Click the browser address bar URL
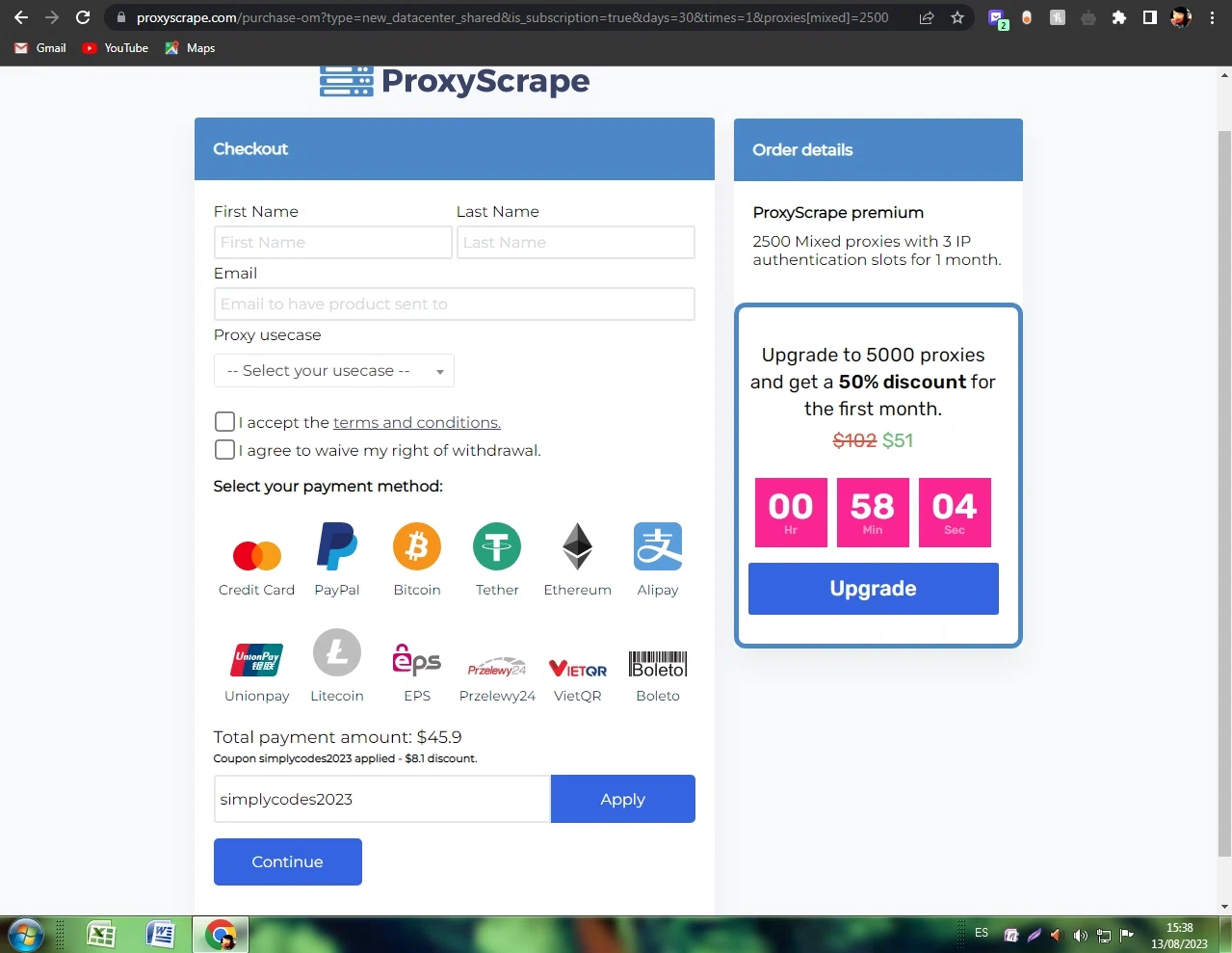The height and width of the screenshot is (953, 1232). pos(512,17)
